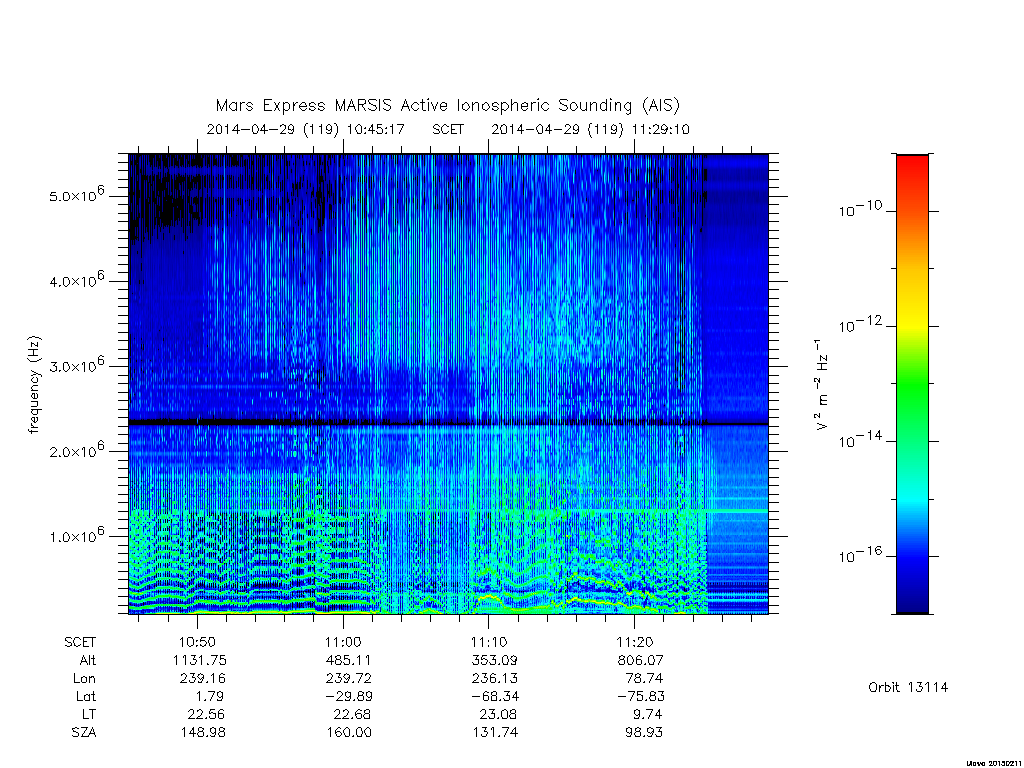Click the start timestamp 10:45:17 in the subtitle

click(x=375, y=129)
